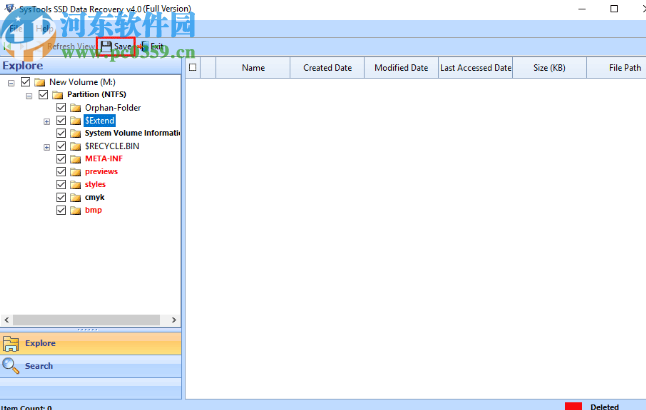Toggle System Volume Information checkbox
The width and height of the screenshot is (646, 410).
click(61, 133)
